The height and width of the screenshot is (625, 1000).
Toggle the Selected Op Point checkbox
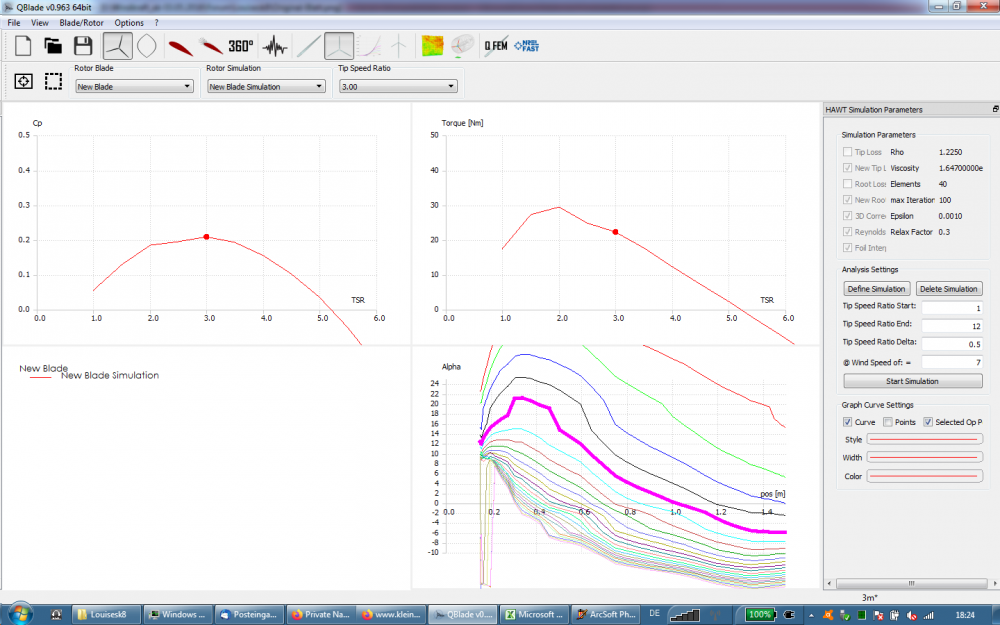pyautogui.click(x=927, y=422)
